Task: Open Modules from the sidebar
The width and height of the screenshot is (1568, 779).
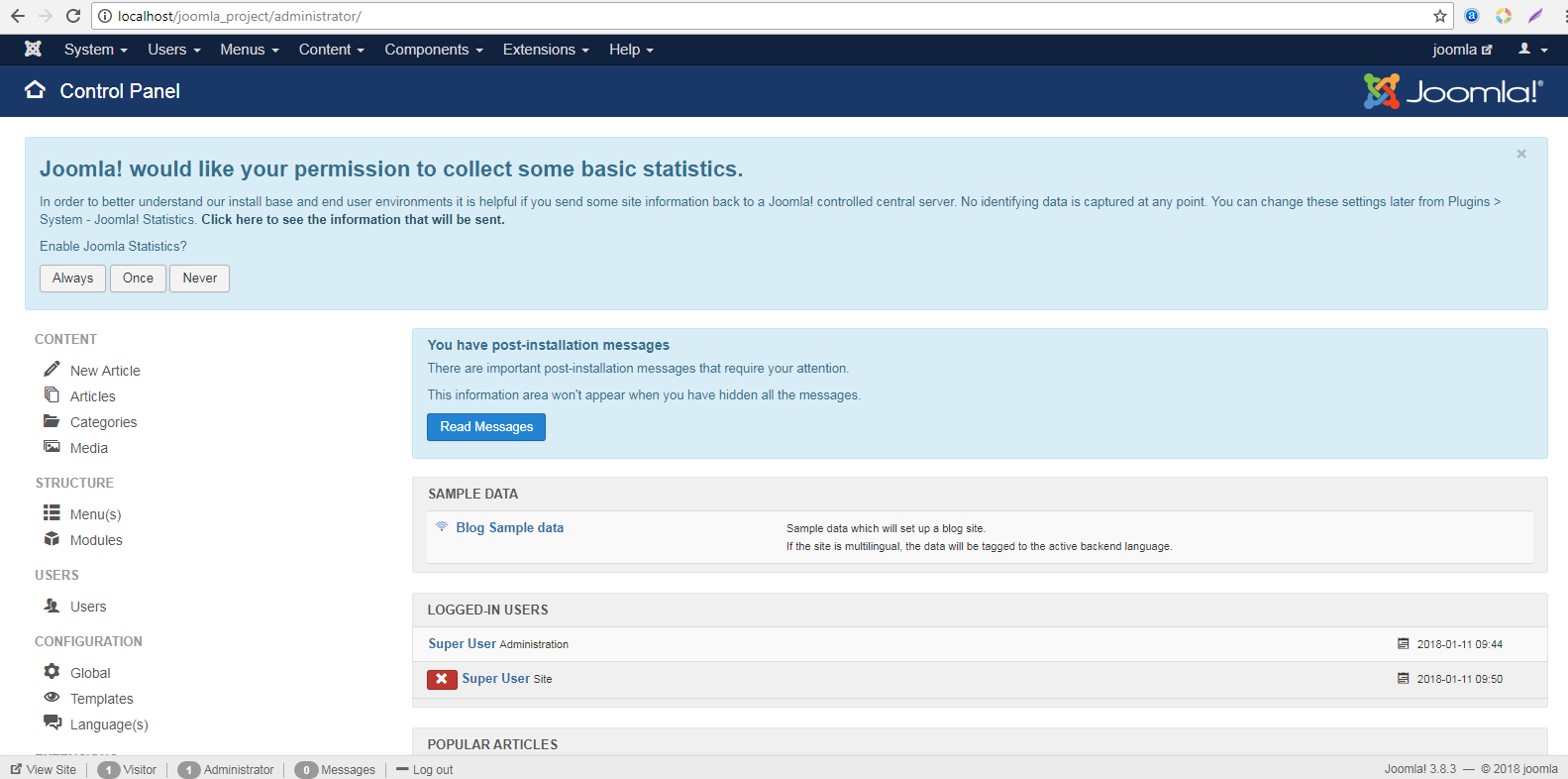Action: [x=96, y=540]
